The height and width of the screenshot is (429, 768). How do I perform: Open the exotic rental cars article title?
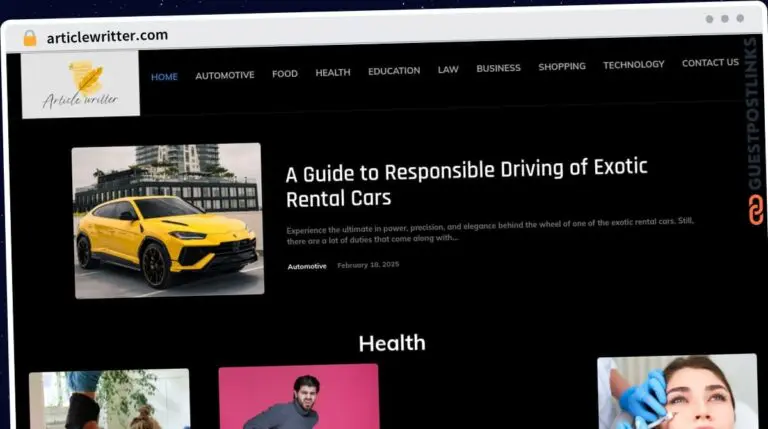pos(467,184)
